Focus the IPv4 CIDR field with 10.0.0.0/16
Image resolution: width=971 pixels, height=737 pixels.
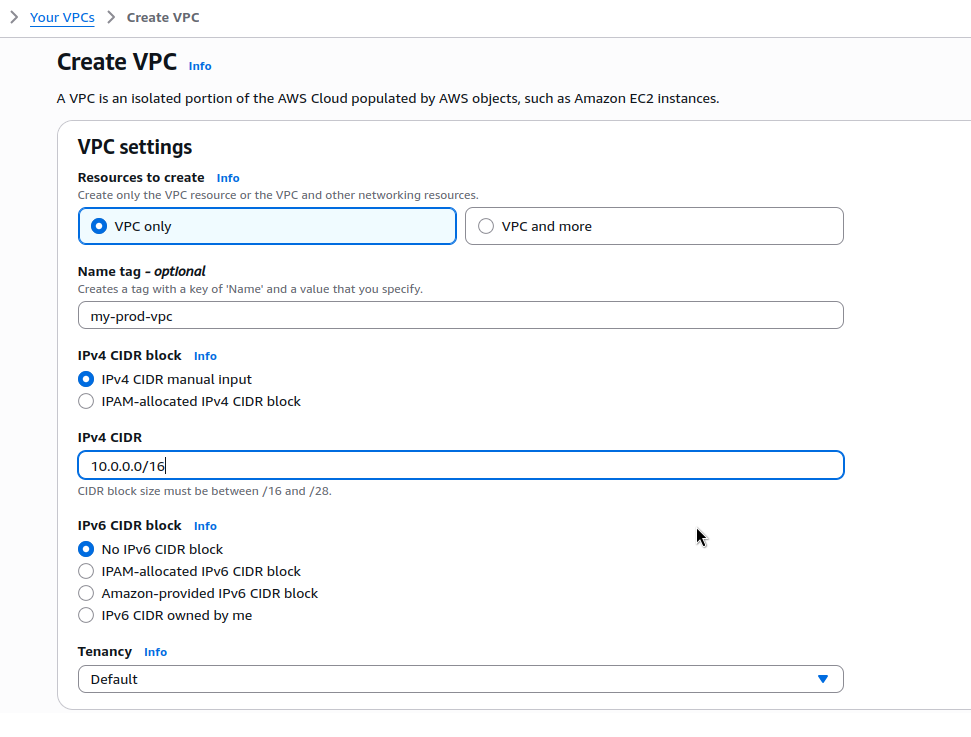point(461,465)
